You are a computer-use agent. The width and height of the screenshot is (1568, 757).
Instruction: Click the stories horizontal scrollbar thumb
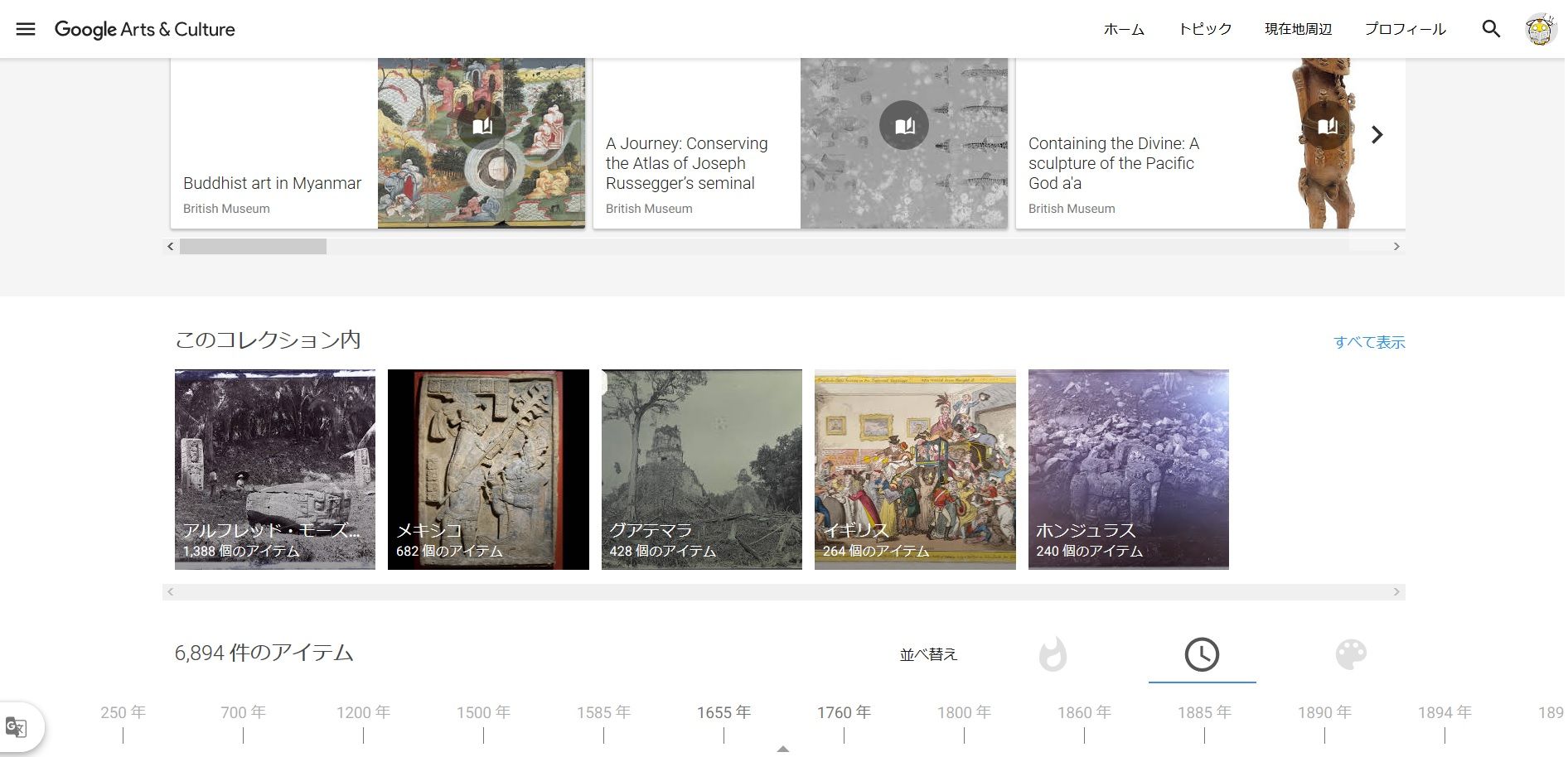coord(253,246)
